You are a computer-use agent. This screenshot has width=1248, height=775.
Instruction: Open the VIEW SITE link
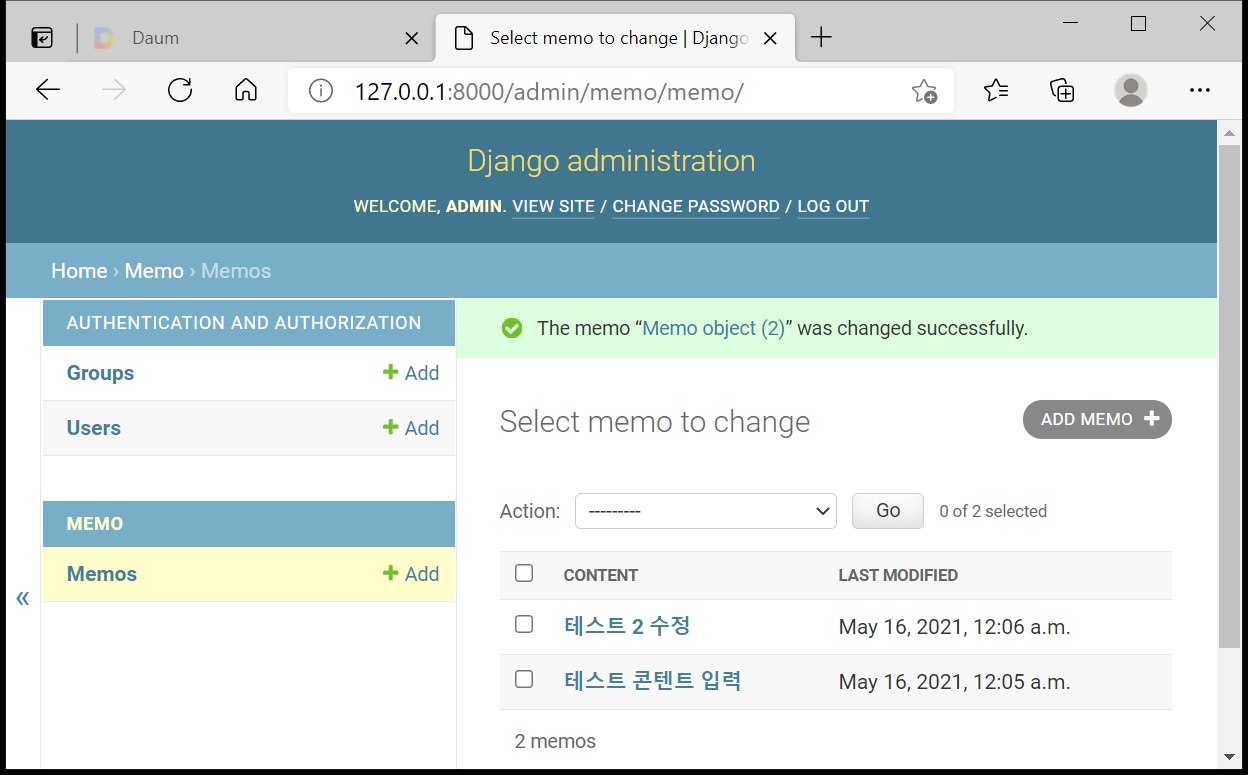click(x=554, y=207)
